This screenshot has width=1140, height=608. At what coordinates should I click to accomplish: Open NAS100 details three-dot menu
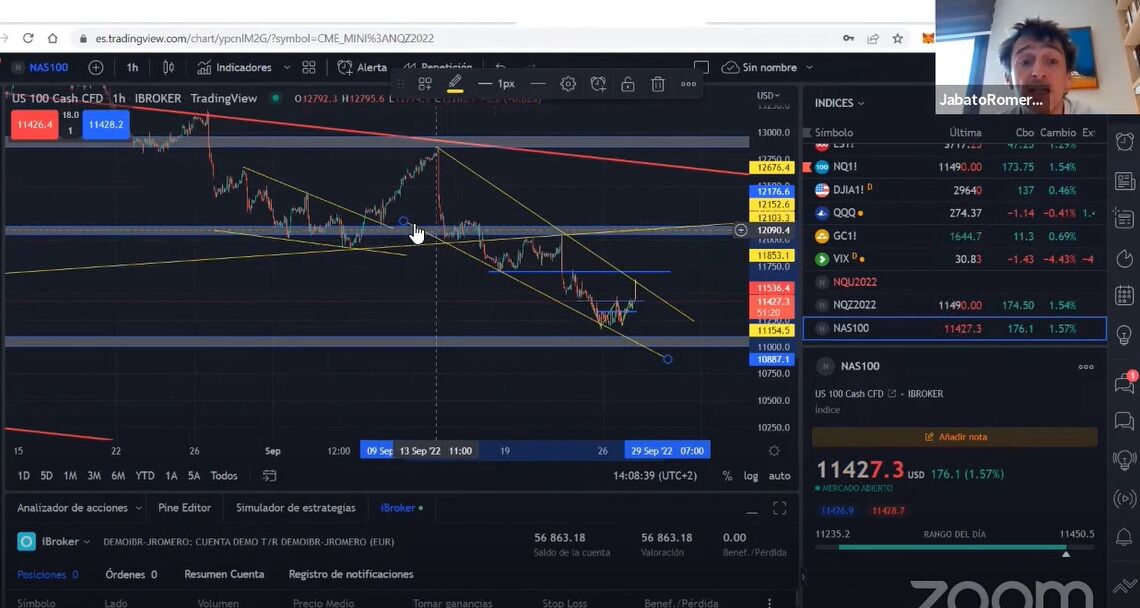point(1085,367)
